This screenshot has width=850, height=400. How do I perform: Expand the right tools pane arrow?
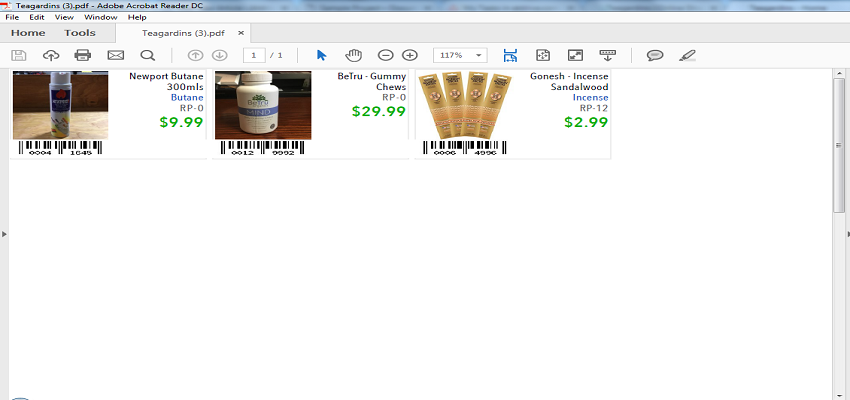[x=847, y=234]
